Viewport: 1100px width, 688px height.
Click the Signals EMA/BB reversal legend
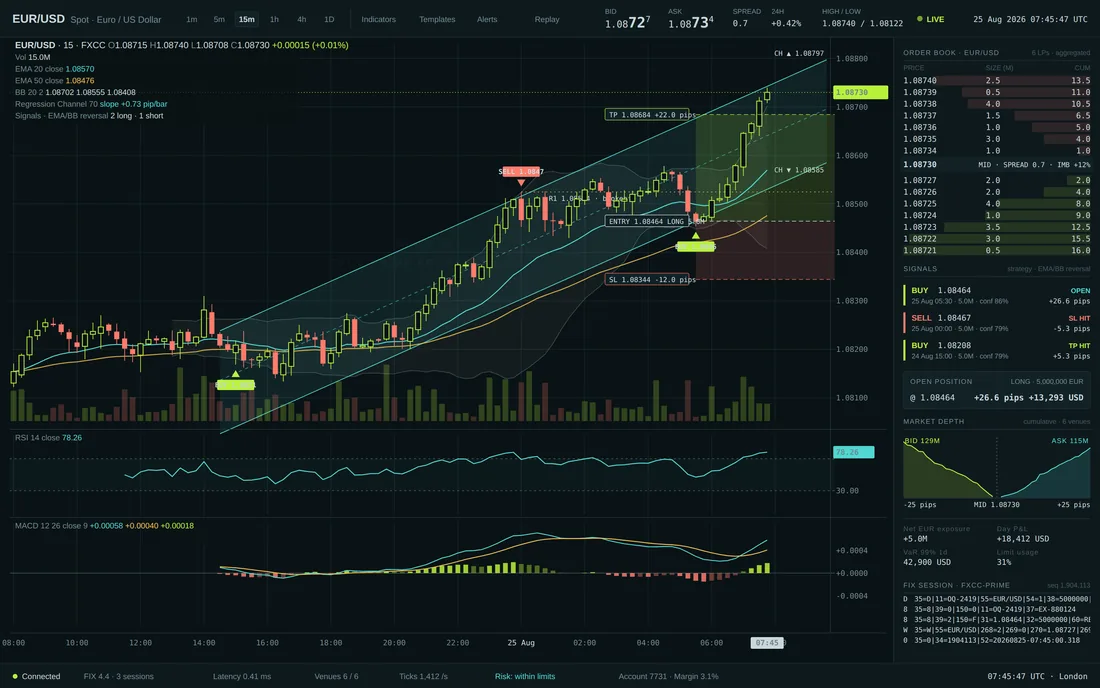coord(89,116)
